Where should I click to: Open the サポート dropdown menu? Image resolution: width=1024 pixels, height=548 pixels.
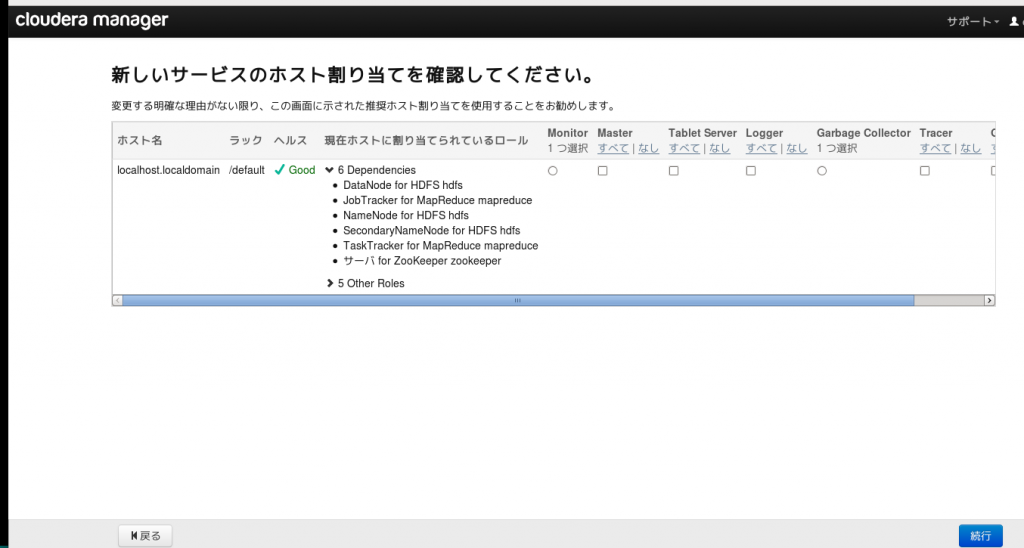click(x=972, y=22)
